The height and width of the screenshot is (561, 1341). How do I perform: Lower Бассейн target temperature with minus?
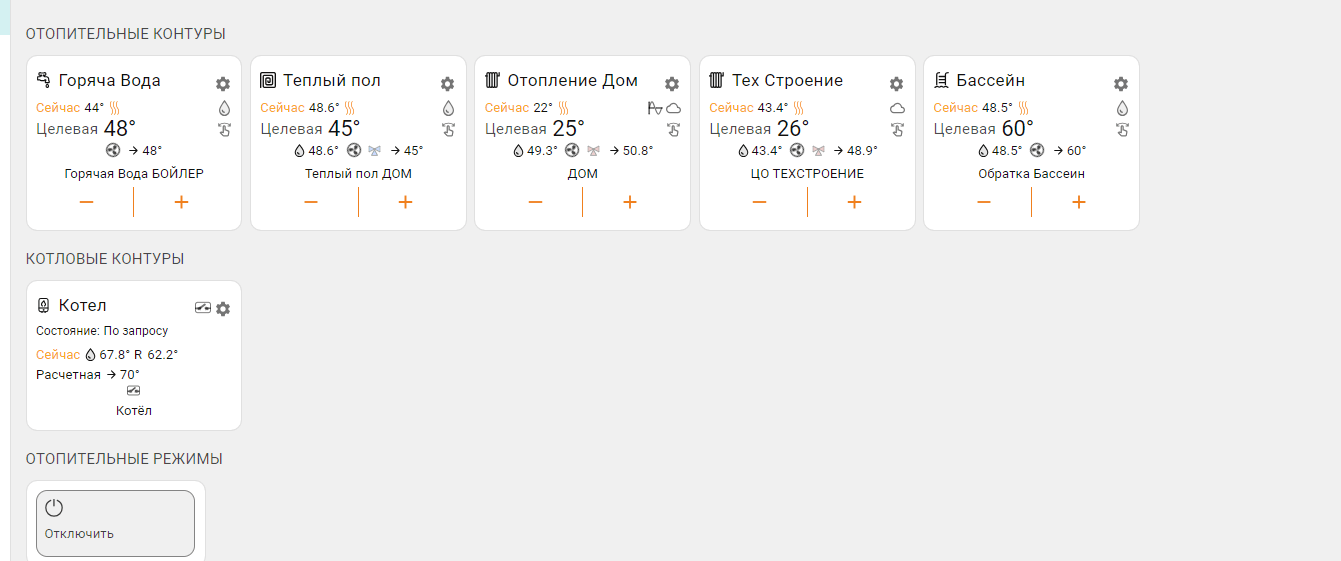pyautogui.click(x=984, y=202)
